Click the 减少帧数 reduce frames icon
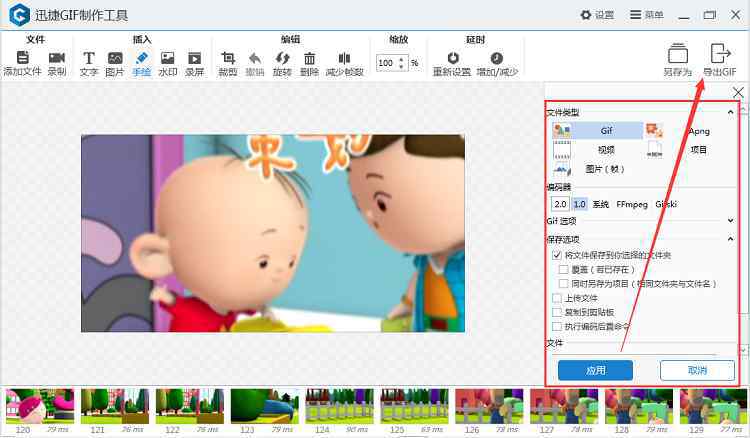Viewport: 750px width, 438px height. pos(344,58)
